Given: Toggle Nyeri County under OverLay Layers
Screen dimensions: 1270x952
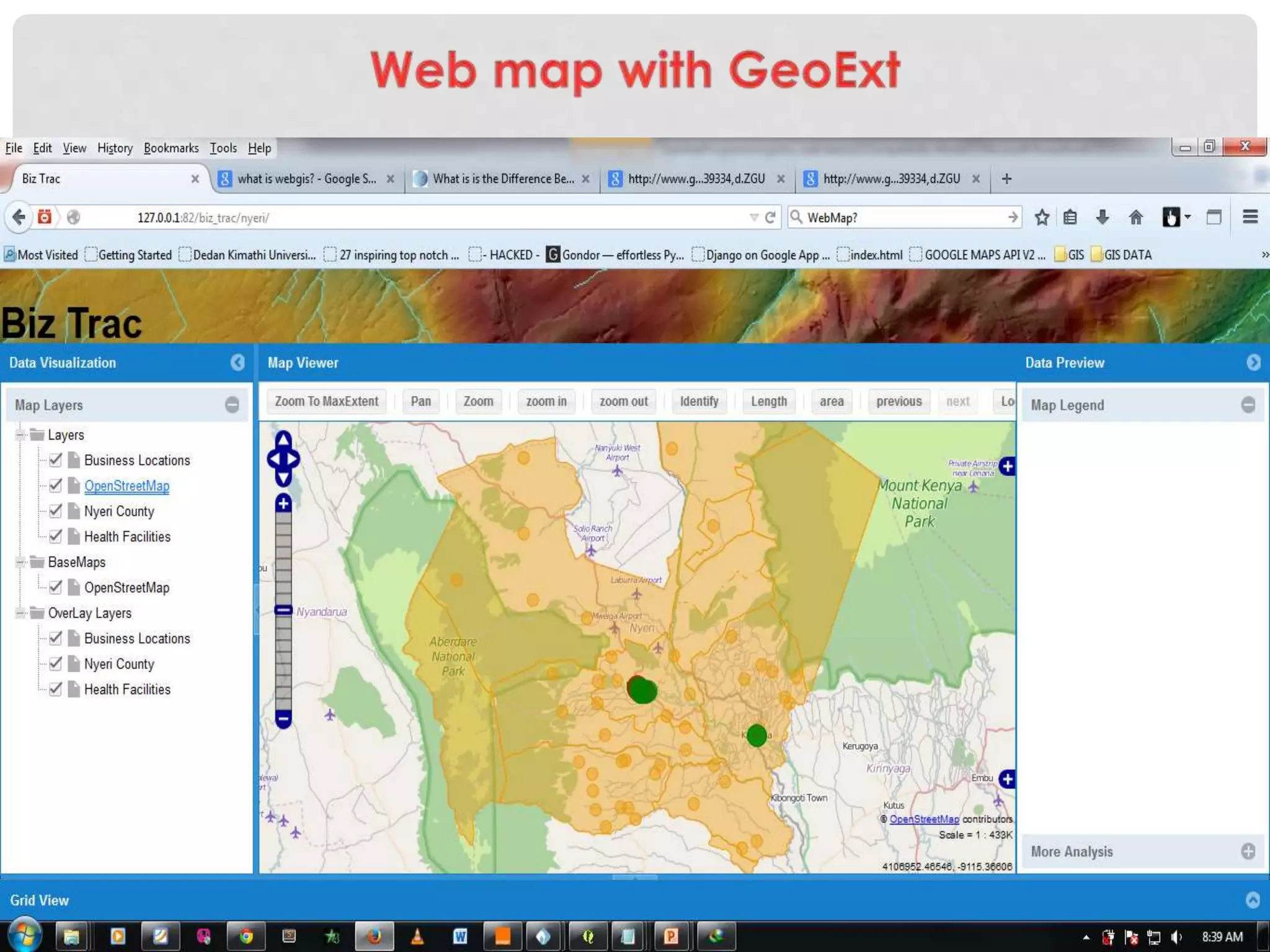Looking at the screenshot, I should pos(55,663).
